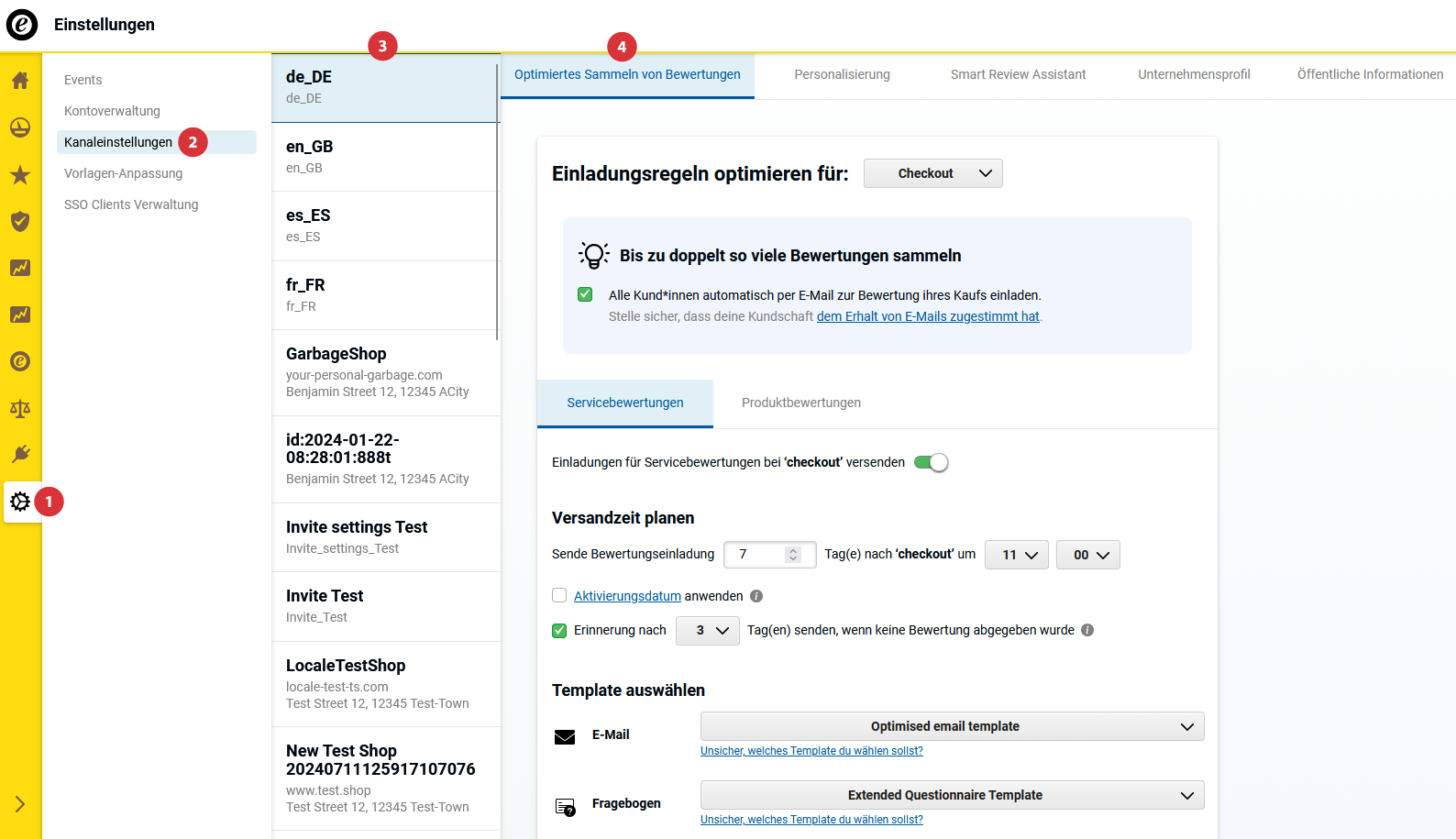Expand the sidebar with bottom chevron arrow
1456x839 pixels.
20,804
